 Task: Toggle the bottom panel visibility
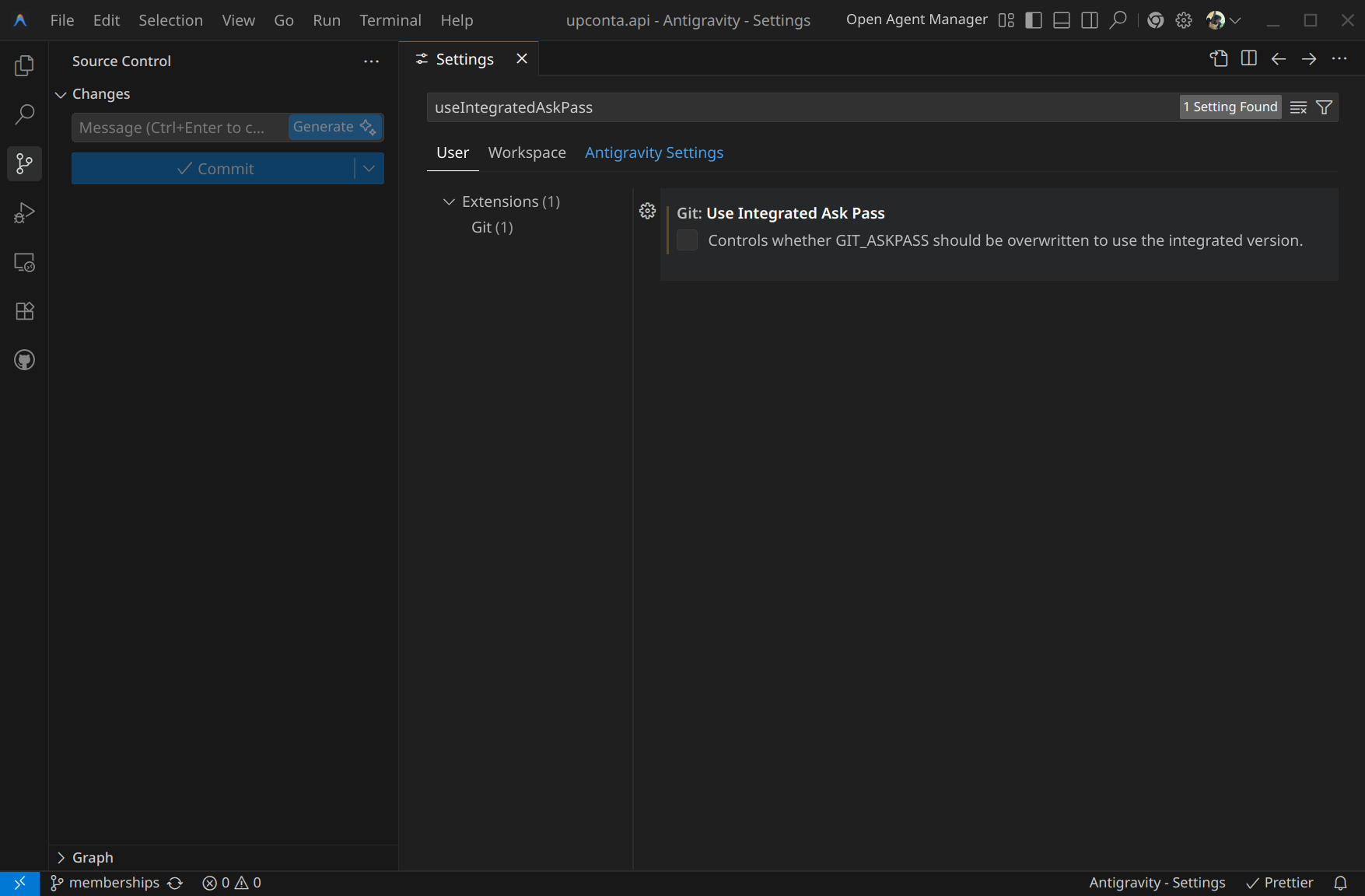1062,20
